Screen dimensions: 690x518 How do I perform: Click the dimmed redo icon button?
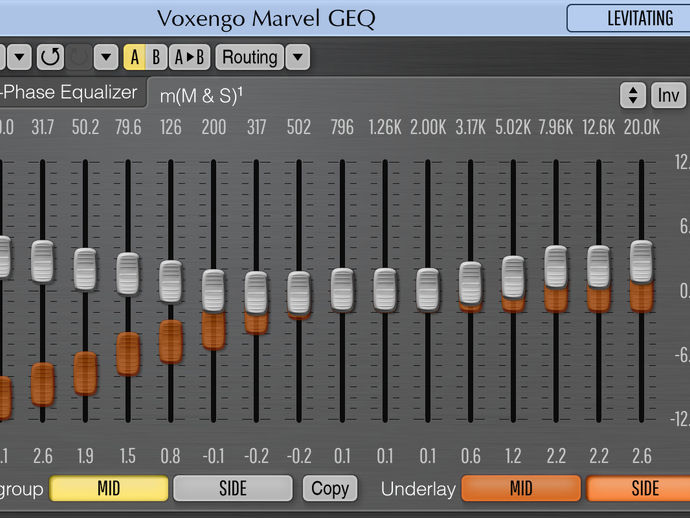(x=79, y=57)
